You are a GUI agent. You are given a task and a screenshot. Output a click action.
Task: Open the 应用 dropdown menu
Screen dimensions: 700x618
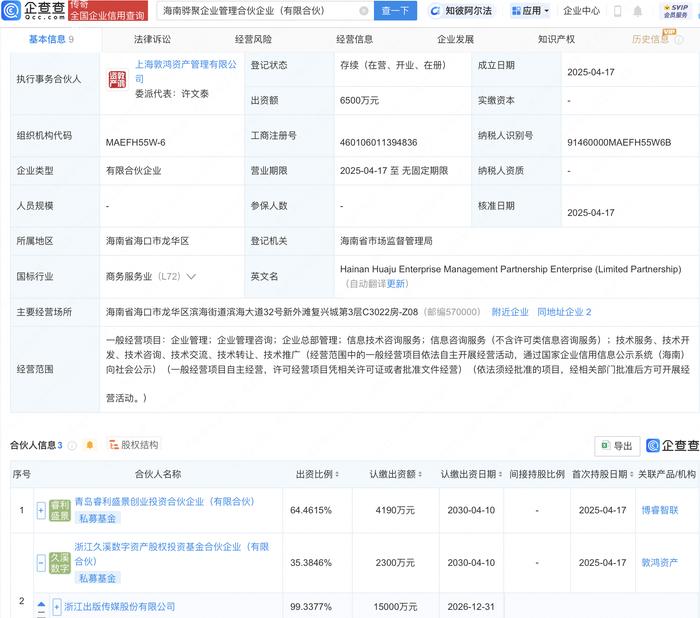point(530,11)
